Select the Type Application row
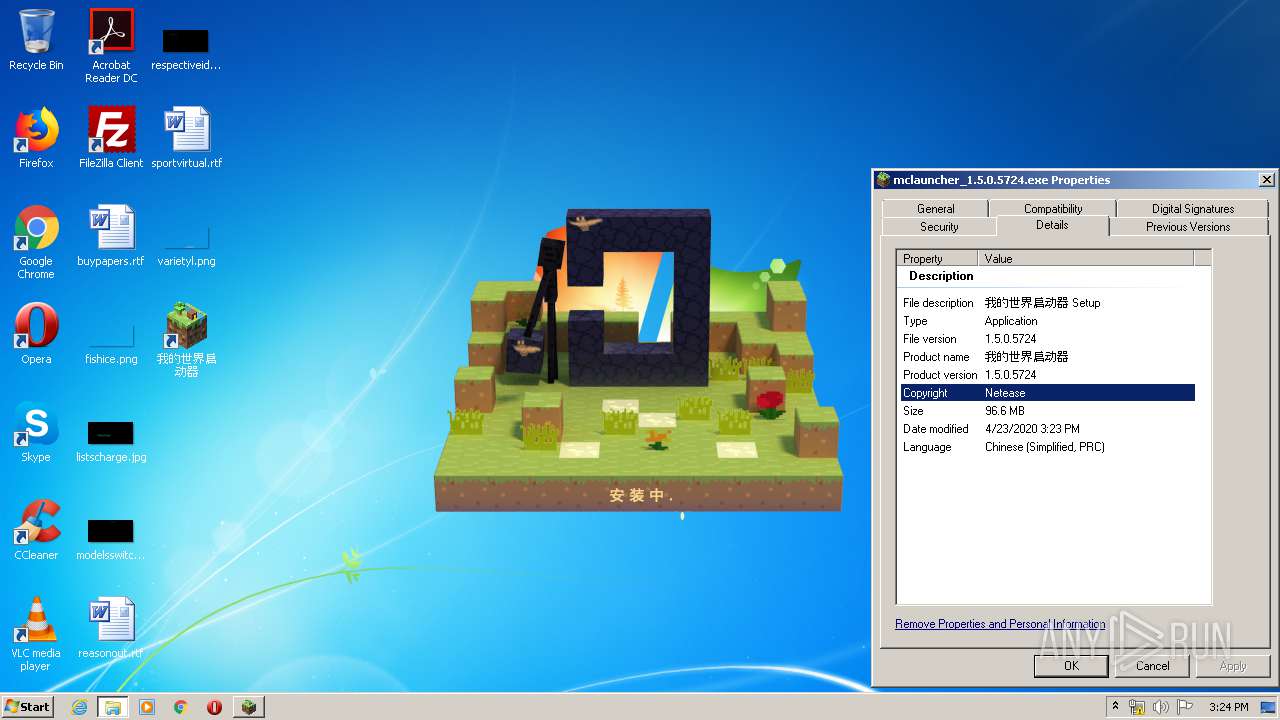 point(1048,321)
